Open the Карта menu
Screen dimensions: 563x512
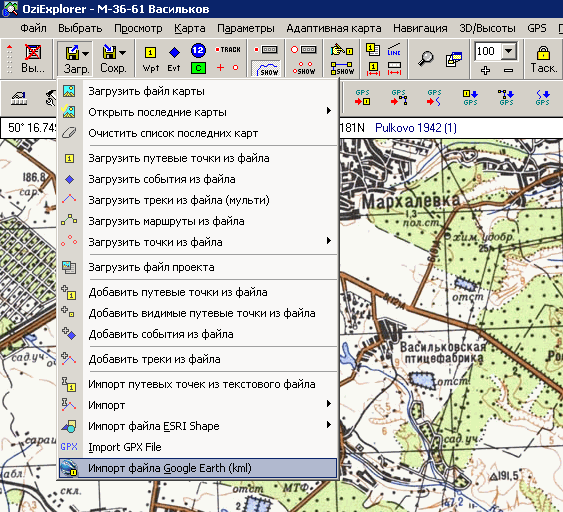coord(190,28)
